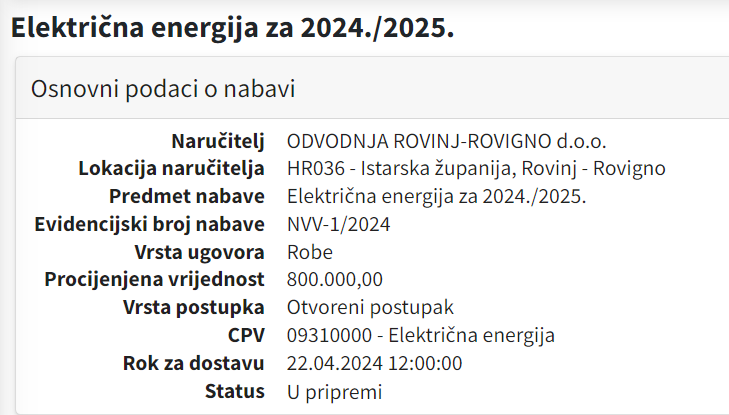Click the 'Procijenjena vrijednost' label
This screenshot has height=415, width=729.
[x=155, y=279]
